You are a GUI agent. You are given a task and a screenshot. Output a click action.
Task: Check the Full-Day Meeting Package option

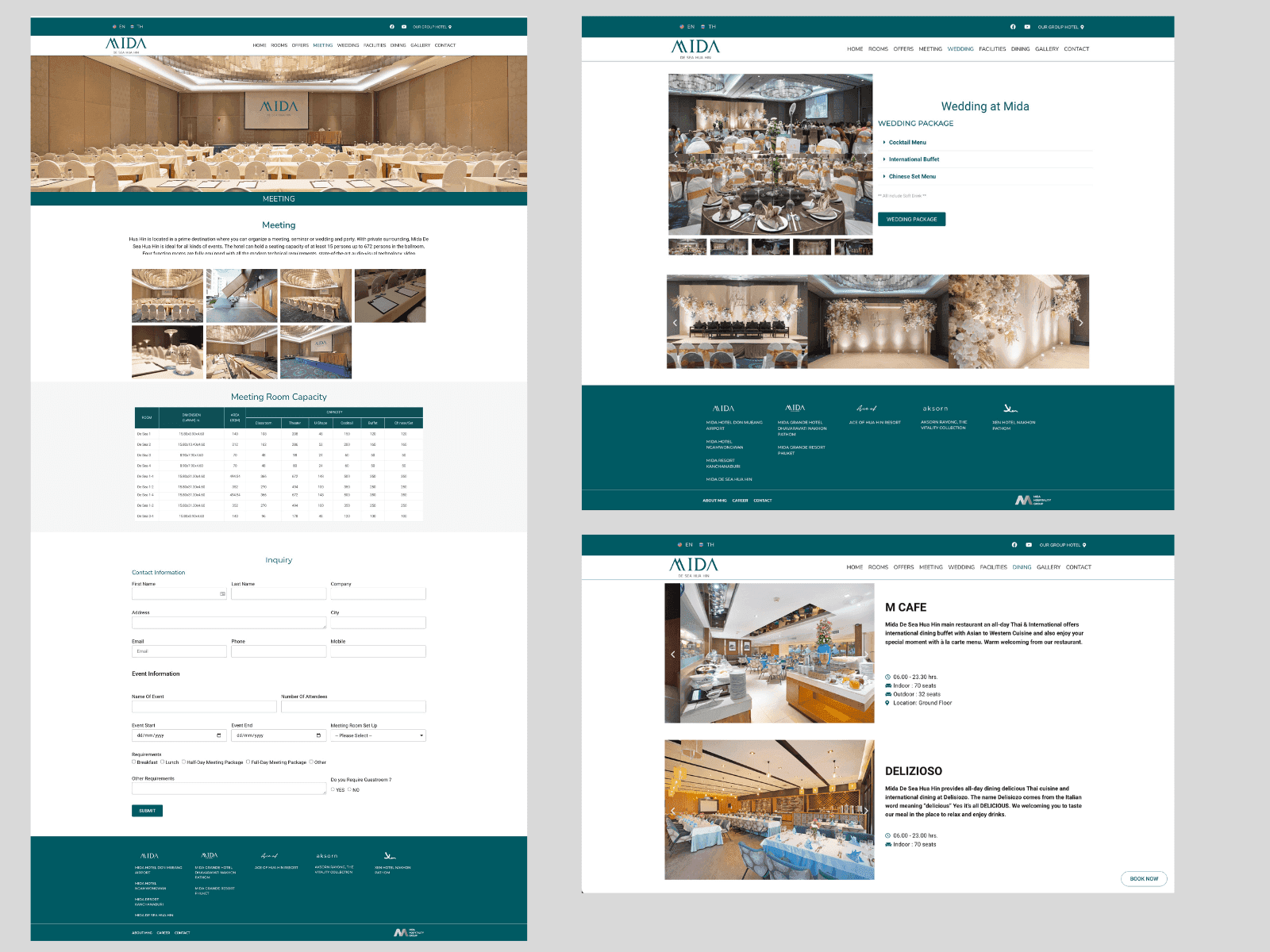coord(248,762)
